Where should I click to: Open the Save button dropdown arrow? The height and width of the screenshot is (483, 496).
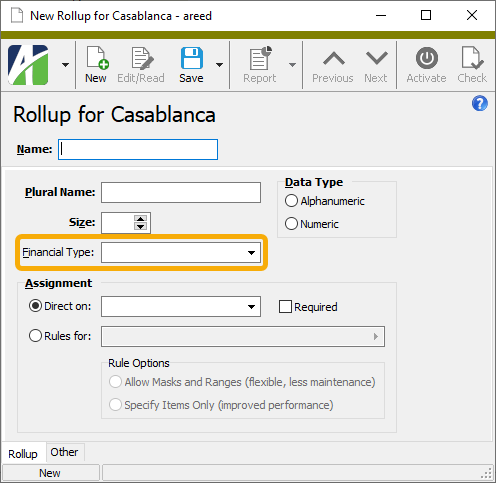pos(219,65)
